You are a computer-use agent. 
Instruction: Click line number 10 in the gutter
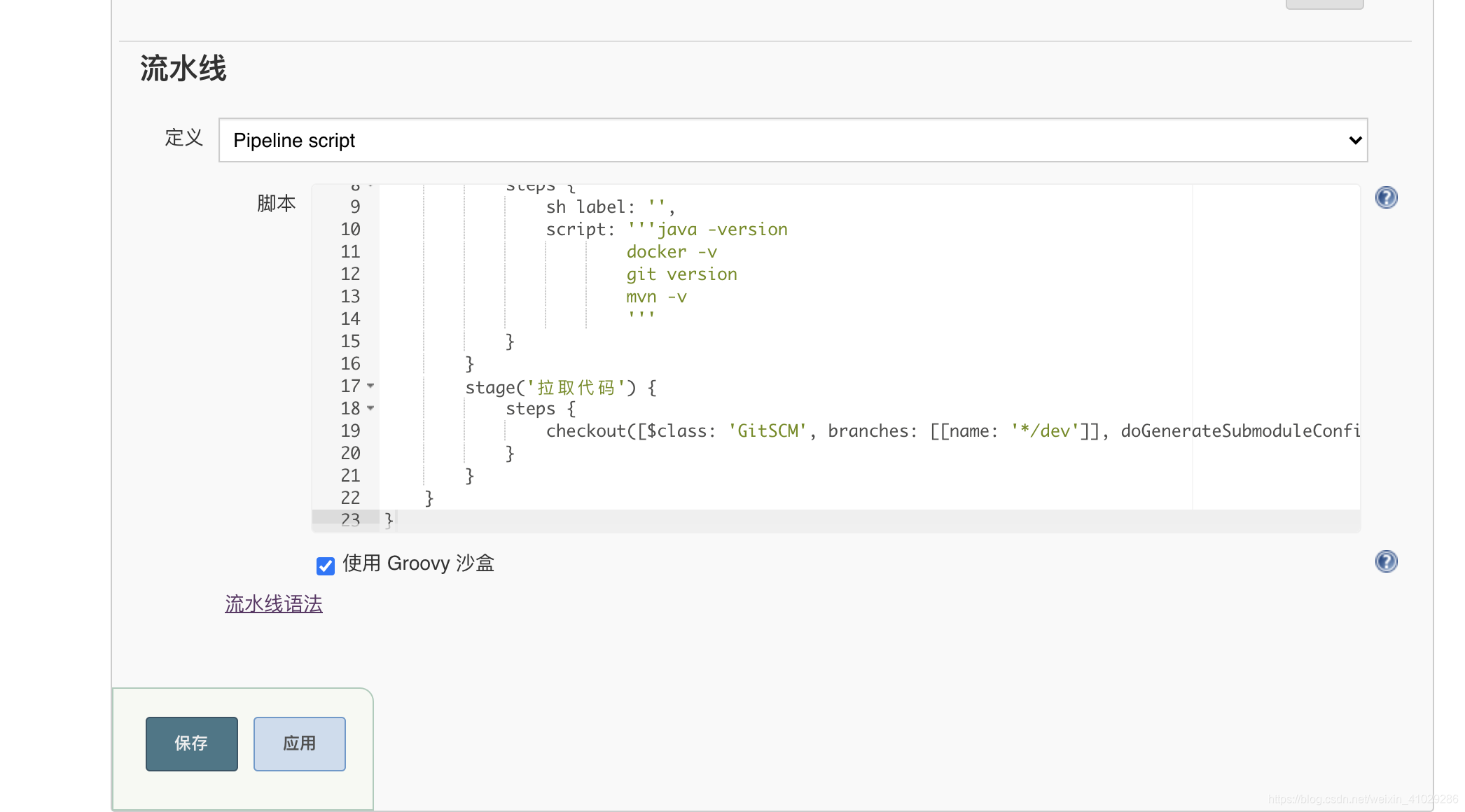[350, 230]
